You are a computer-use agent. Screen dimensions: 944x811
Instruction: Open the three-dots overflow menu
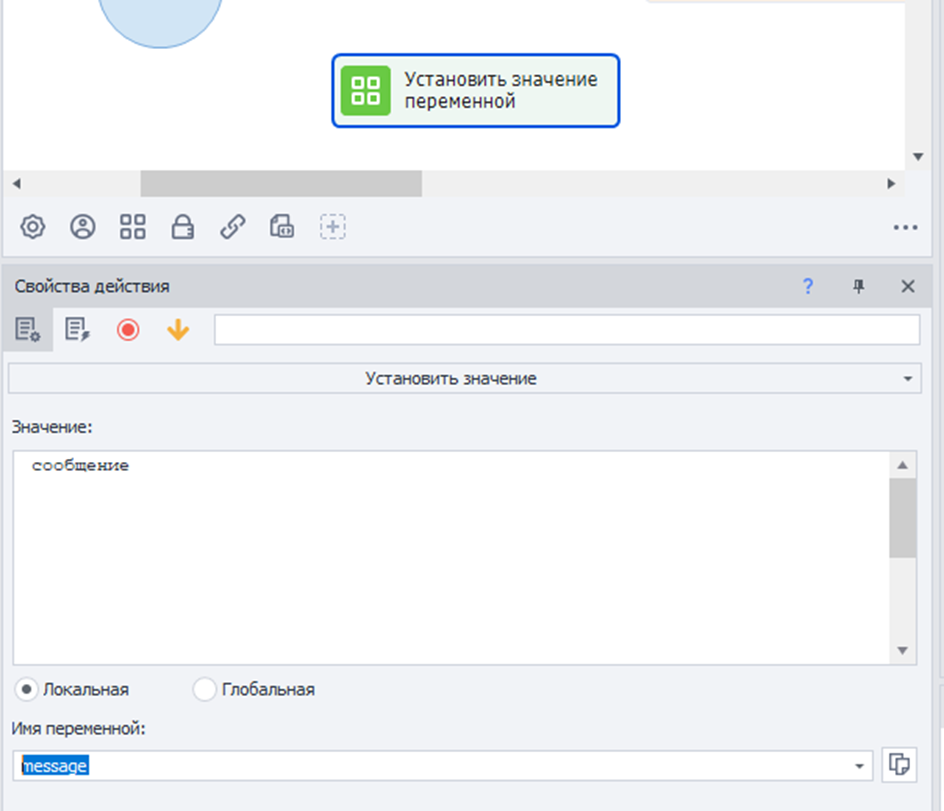click(x=905, y=228)
